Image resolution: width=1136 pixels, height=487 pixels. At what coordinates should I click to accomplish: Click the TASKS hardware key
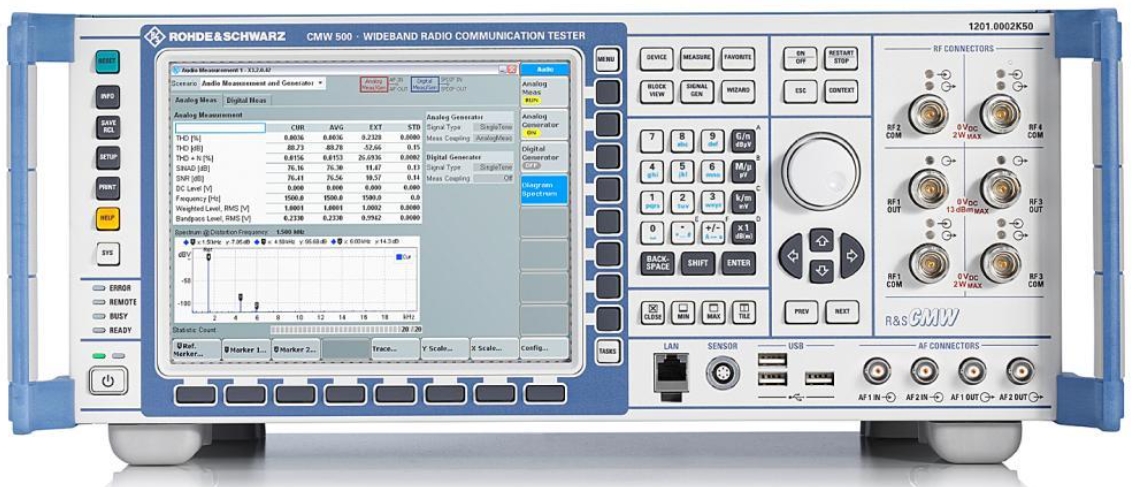click(x=607, y=351)
